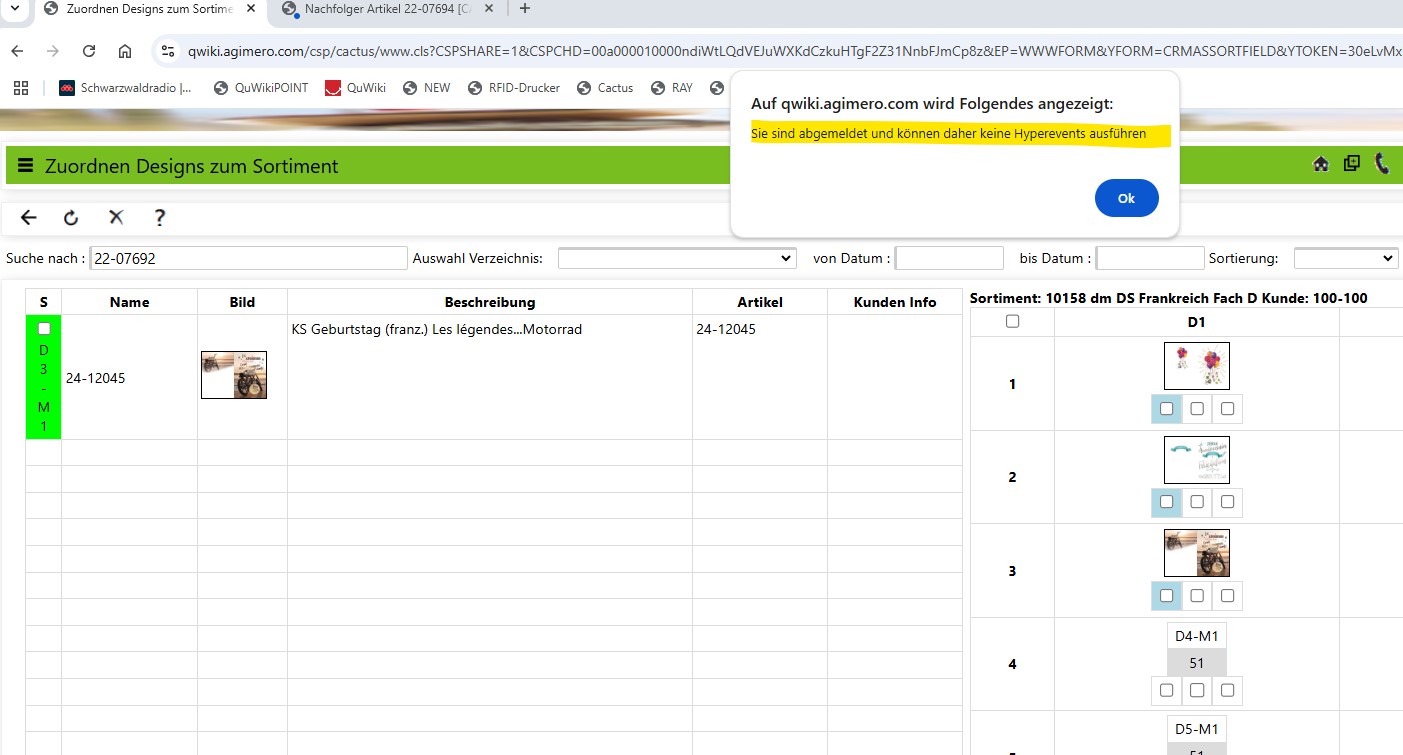Viewport: 1403px width, 755px height.
Task: Click the Suche nach input field
Action: 248,258
